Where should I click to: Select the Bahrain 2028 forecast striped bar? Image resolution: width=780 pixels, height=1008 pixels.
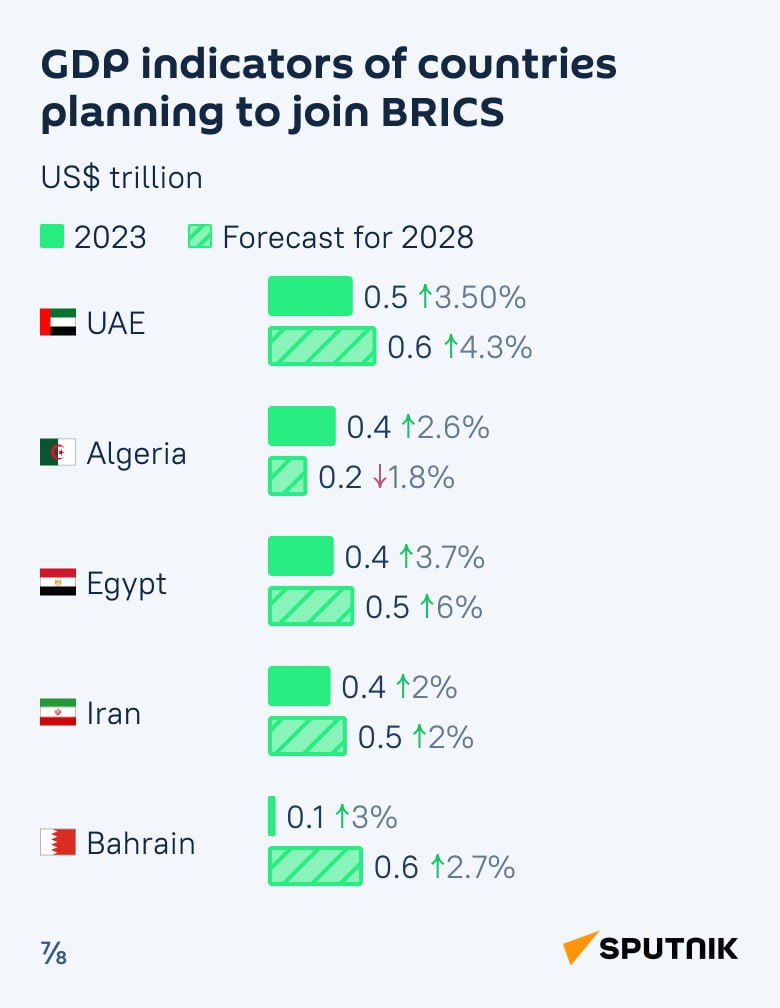315,866
